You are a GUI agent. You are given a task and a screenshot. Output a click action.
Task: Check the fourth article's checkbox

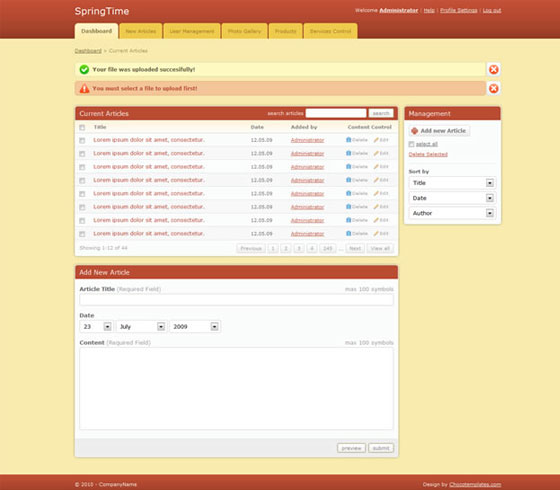[x=82, y=181]
